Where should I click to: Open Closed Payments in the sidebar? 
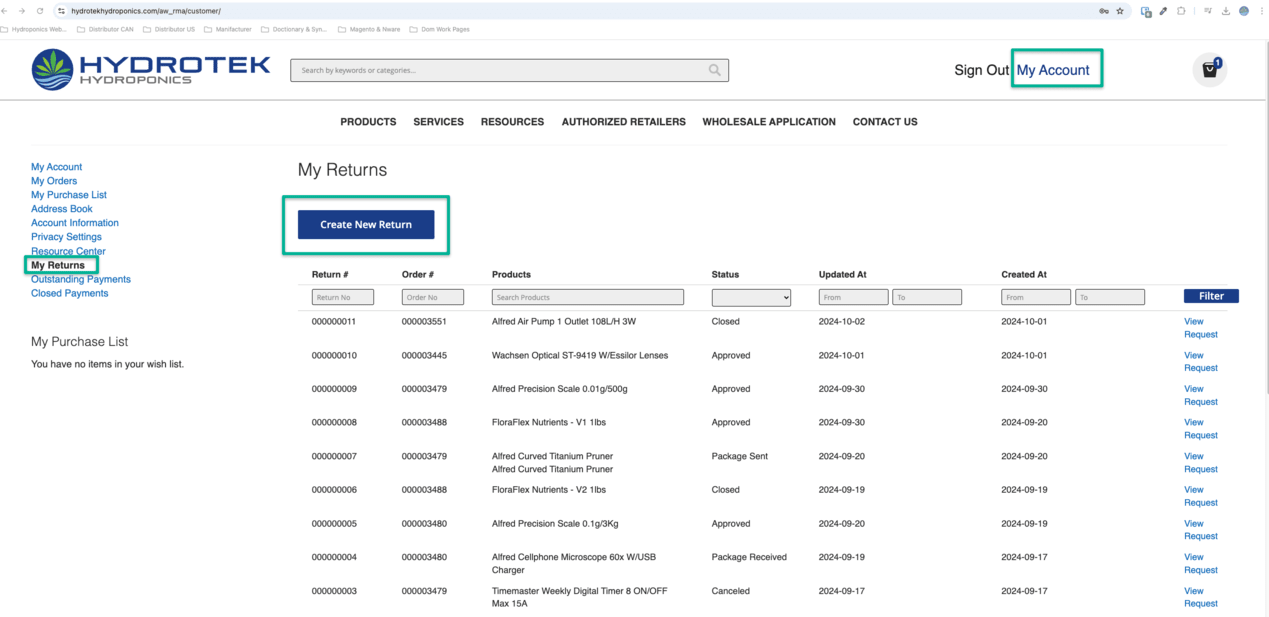[70, 293]
